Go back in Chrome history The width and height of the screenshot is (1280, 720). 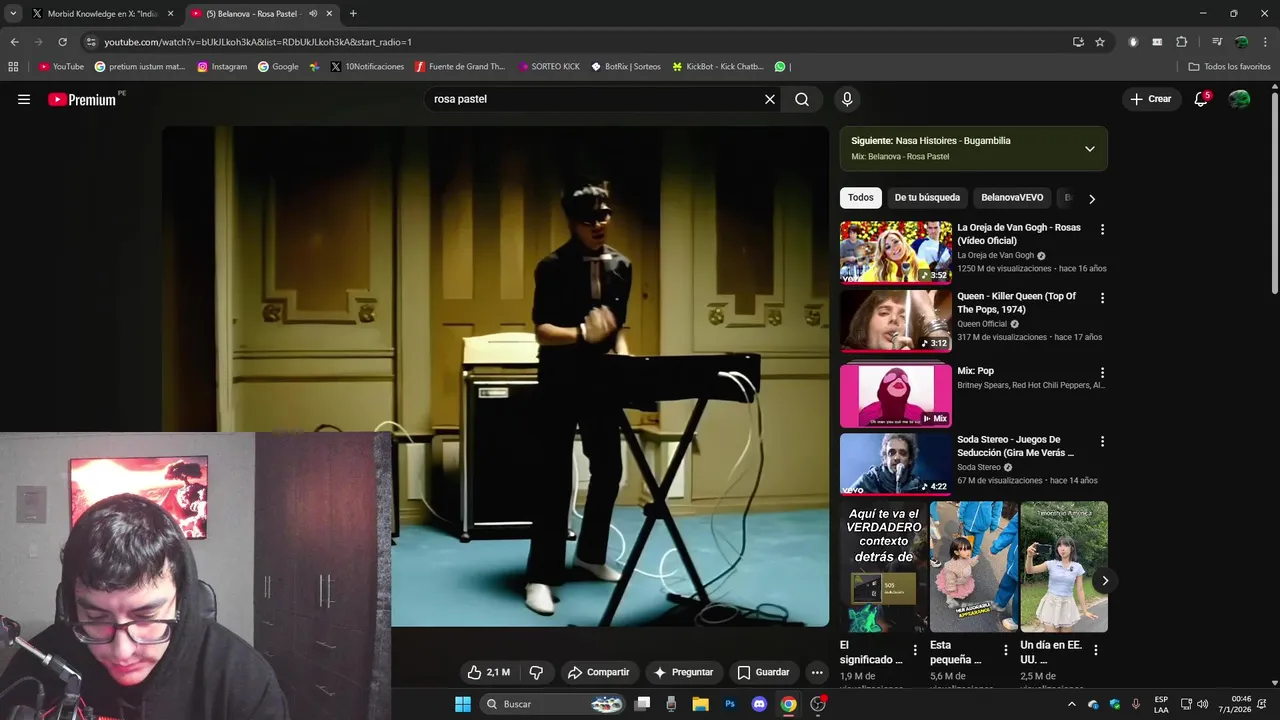pos(14,42)
